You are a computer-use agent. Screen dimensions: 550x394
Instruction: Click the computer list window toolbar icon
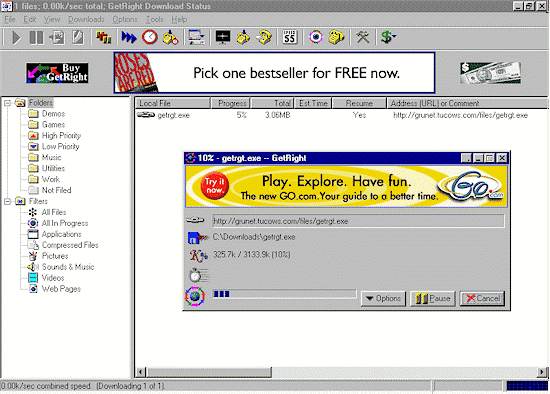click(196, 37)
